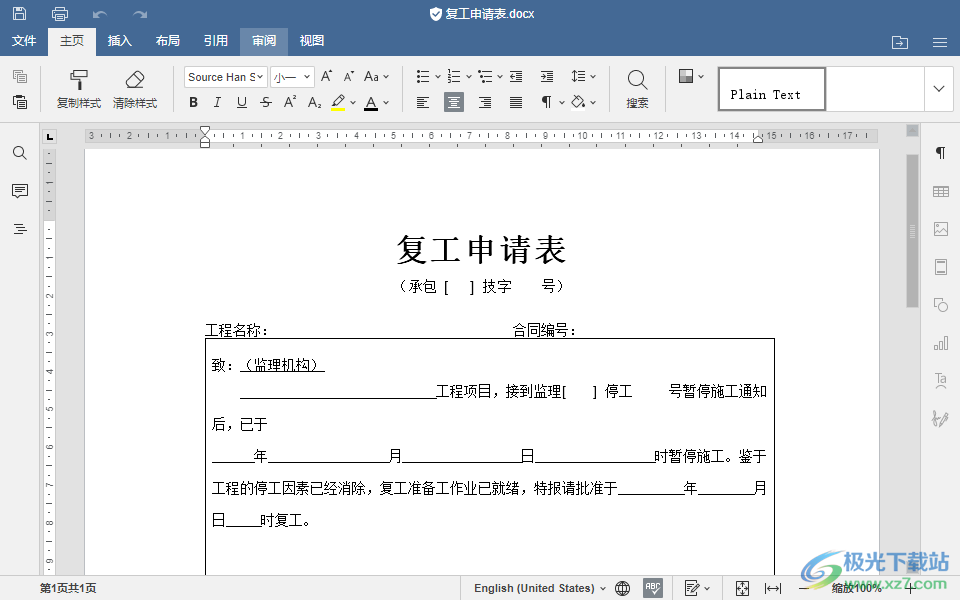Viewport: 960px width, 600px height.
Task: Toggle superscript formatting
Action: [x=290, y=102]
